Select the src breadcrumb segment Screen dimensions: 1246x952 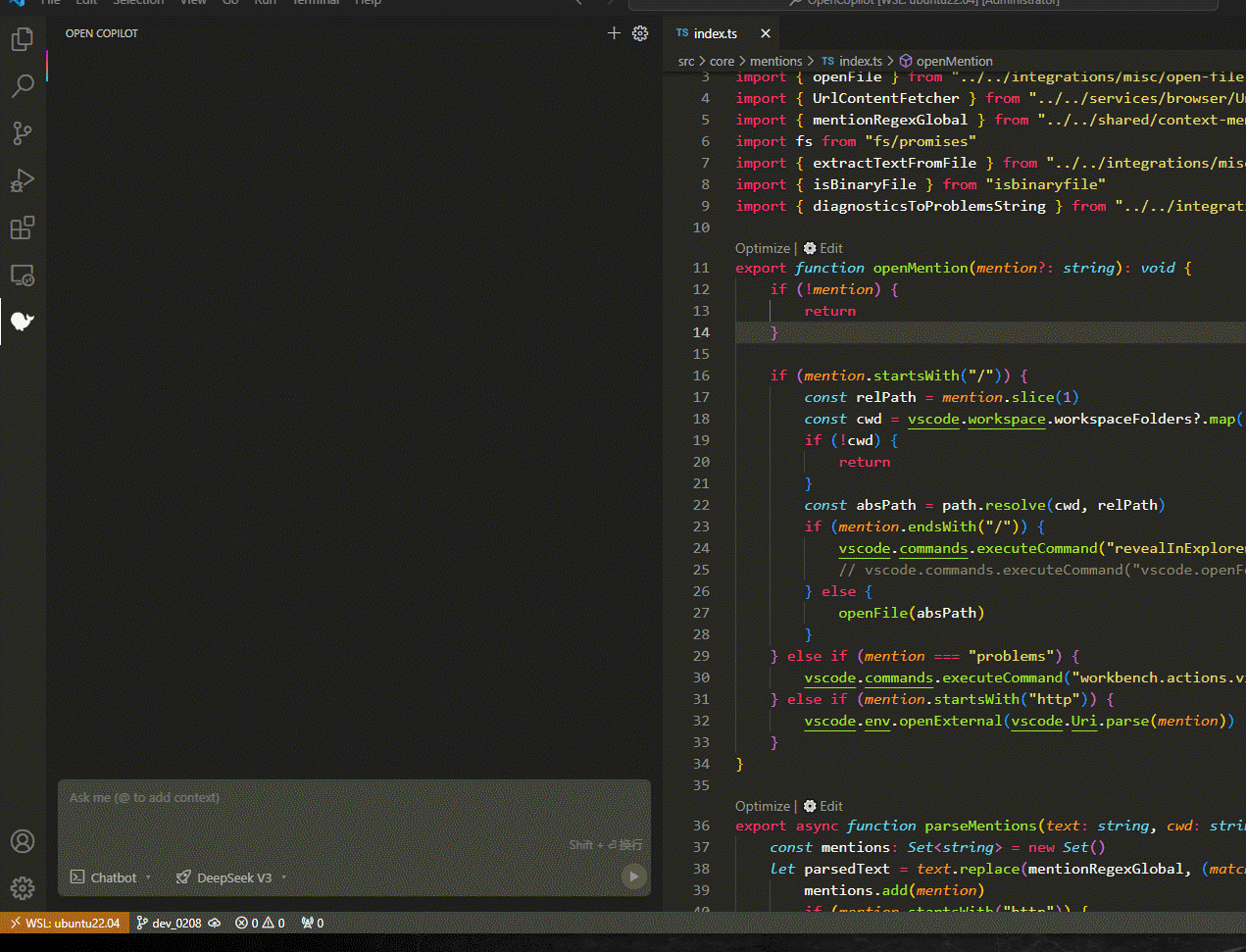point(686,61)
